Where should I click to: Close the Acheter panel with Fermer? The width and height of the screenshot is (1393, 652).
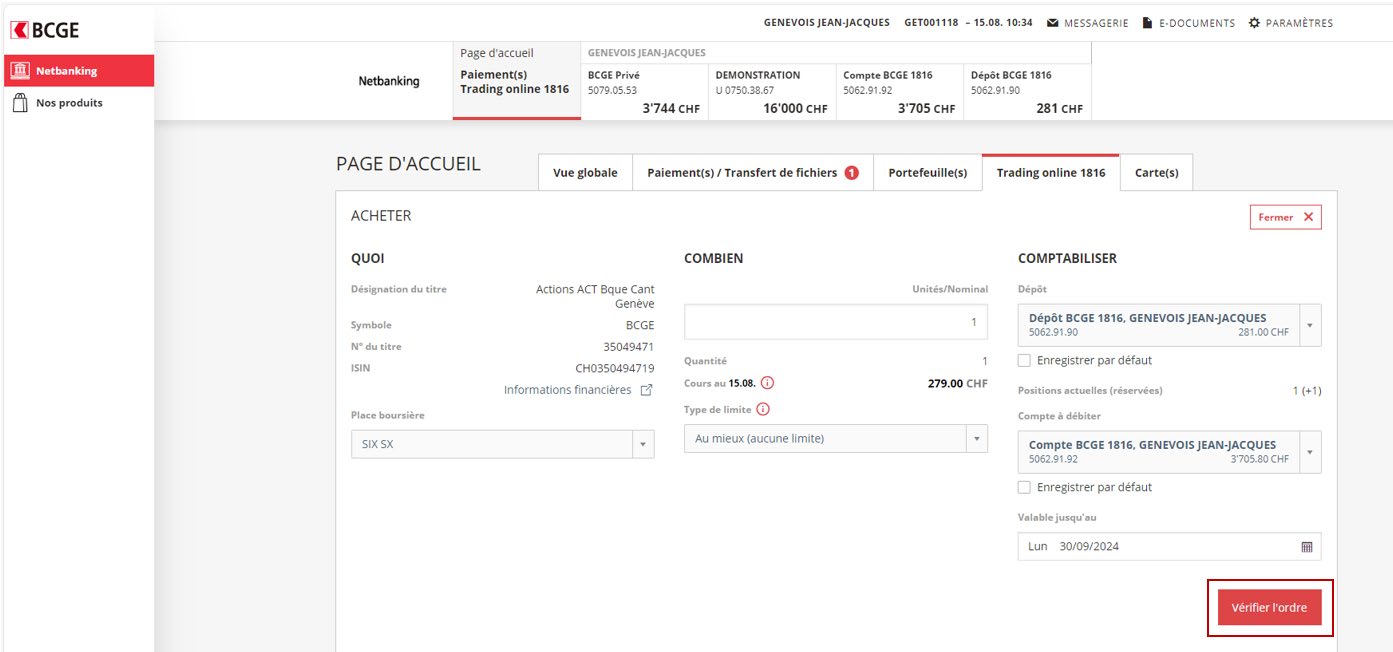(x=1286, y=217)
